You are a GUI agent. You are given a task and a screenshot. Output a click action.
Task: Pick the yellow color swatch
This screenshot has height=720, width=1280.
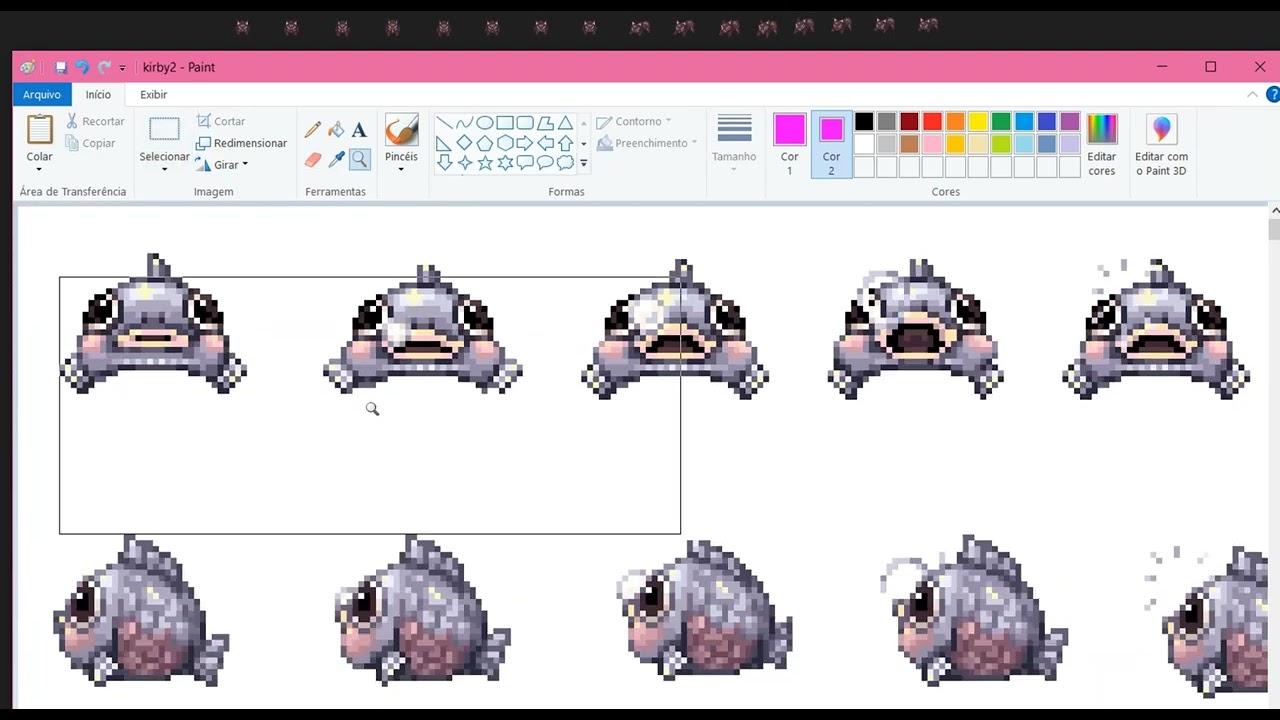pyautogui.click(x=978, y=122)
